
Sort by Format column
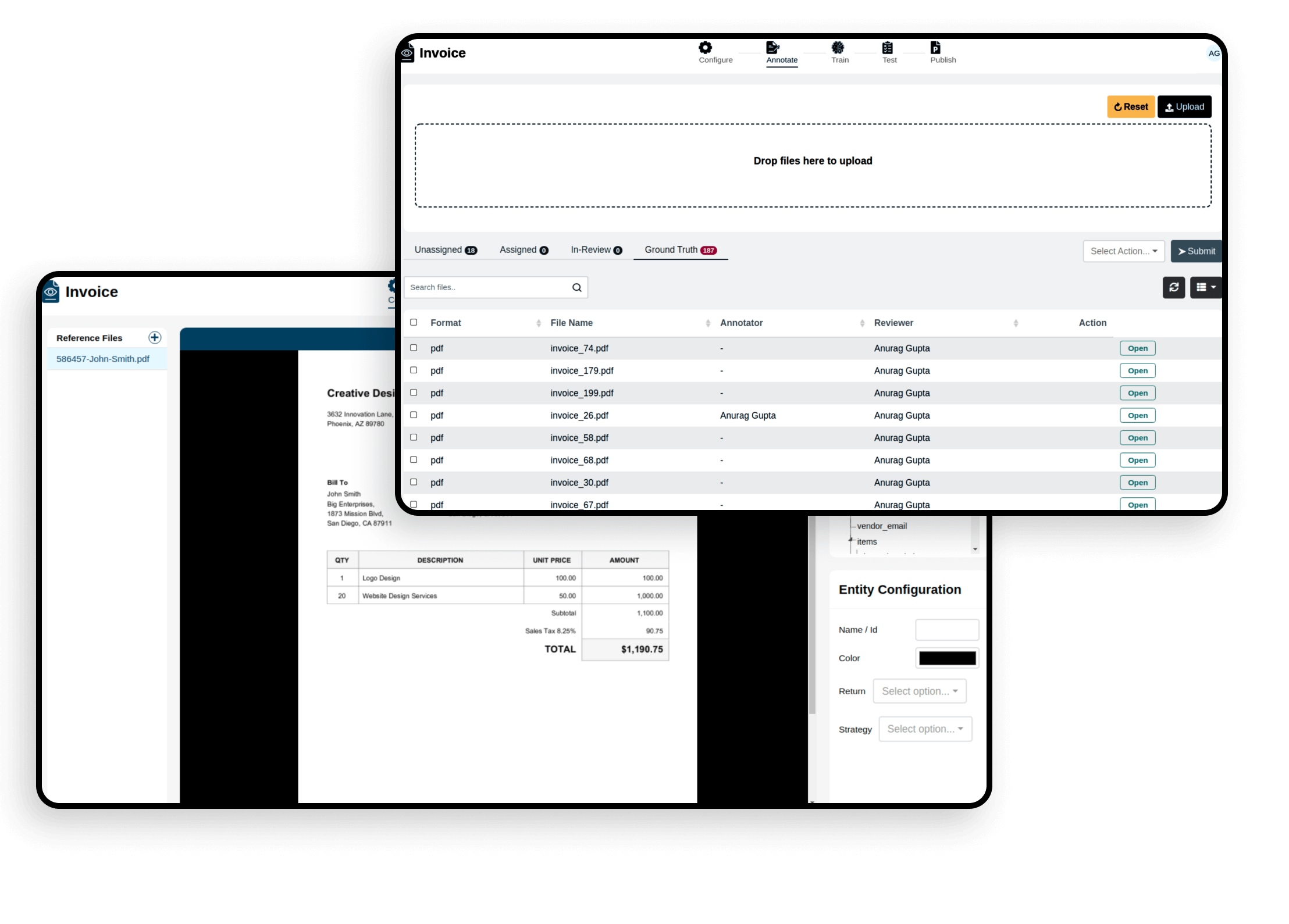pos(539,323)
